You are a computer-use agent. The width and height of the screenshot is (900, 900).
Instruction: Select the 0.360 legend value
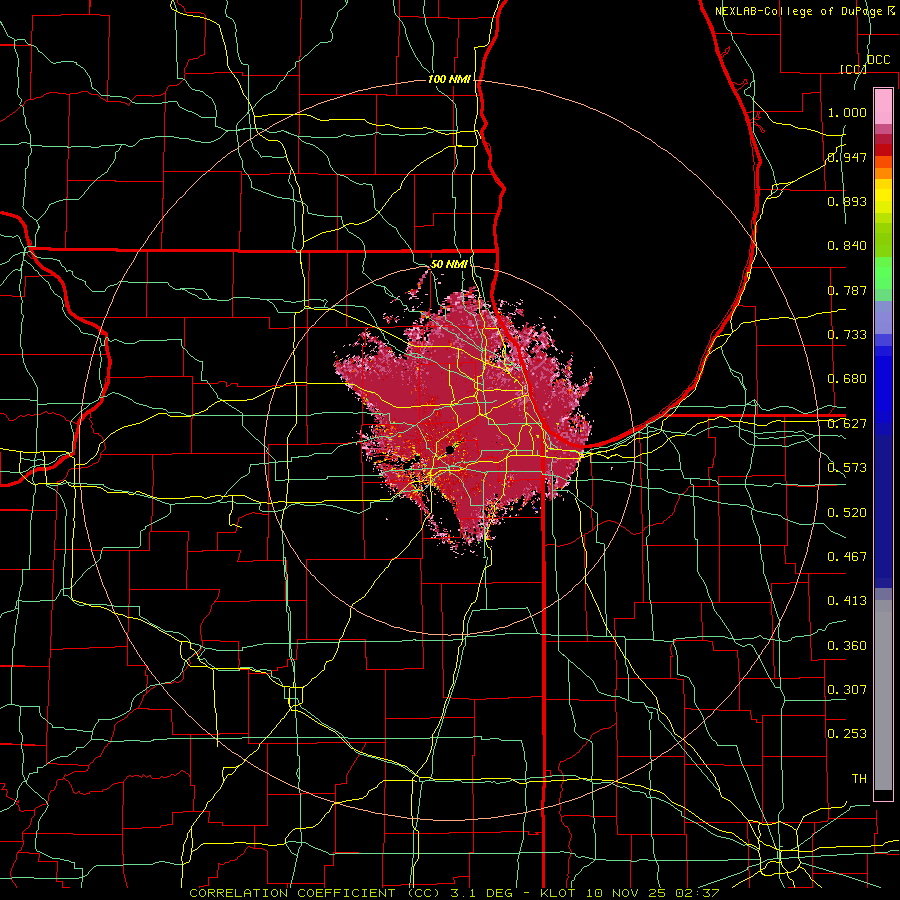pos(847,646)
